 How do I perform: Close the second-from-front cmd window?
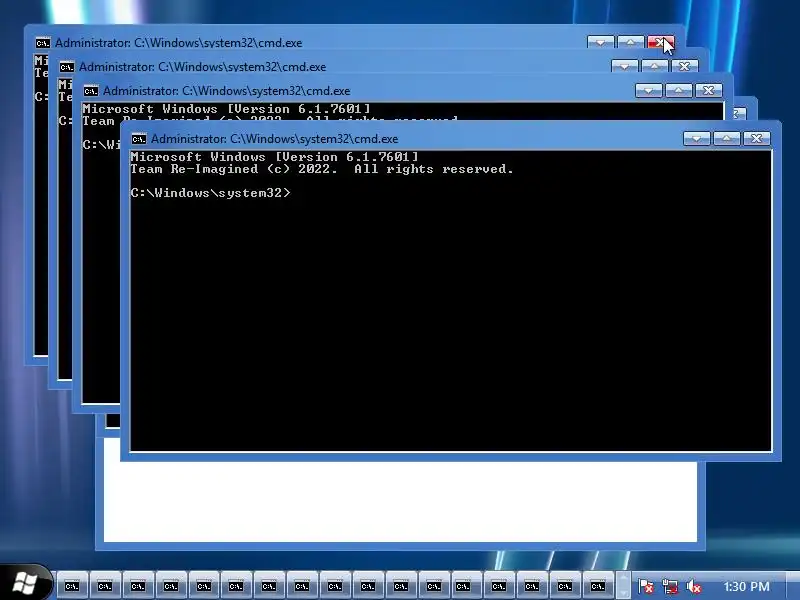pyautogui.click(x=709, y=90)
